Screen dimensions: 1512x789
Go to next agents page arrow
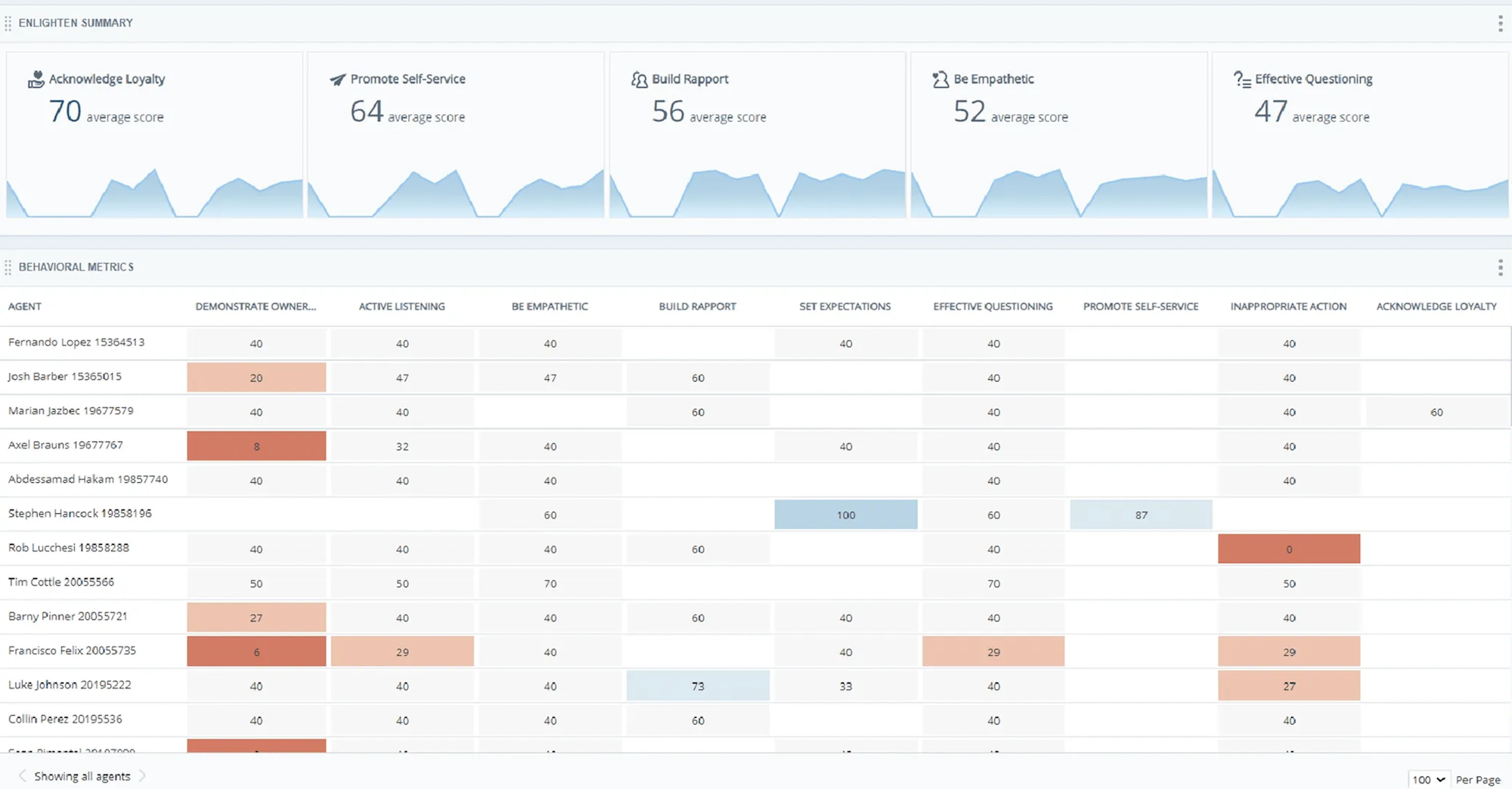[142, 776]
